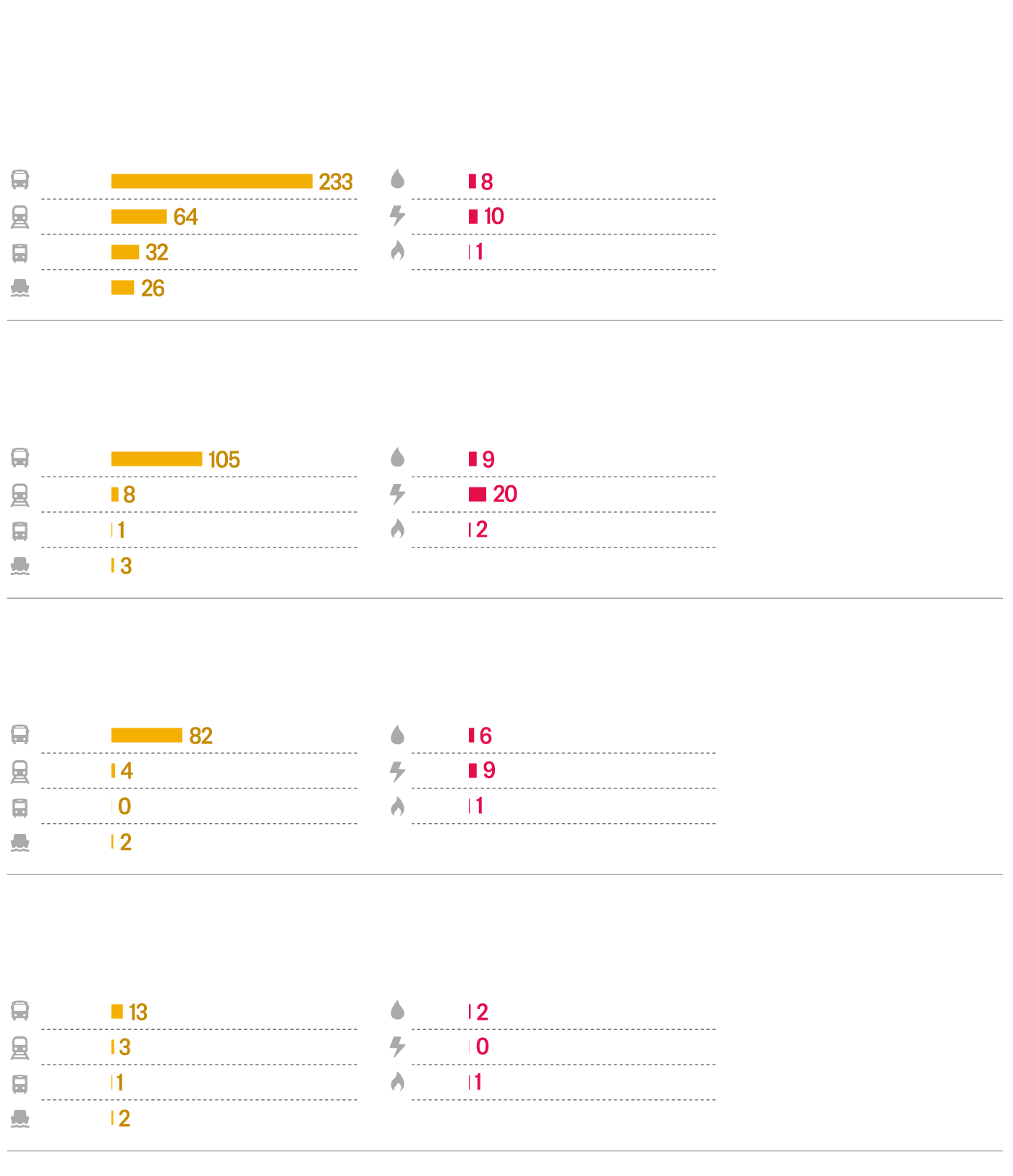Click the train icon next to value 64
This screenshot has width=1013, height=1176.
(20, 217)
